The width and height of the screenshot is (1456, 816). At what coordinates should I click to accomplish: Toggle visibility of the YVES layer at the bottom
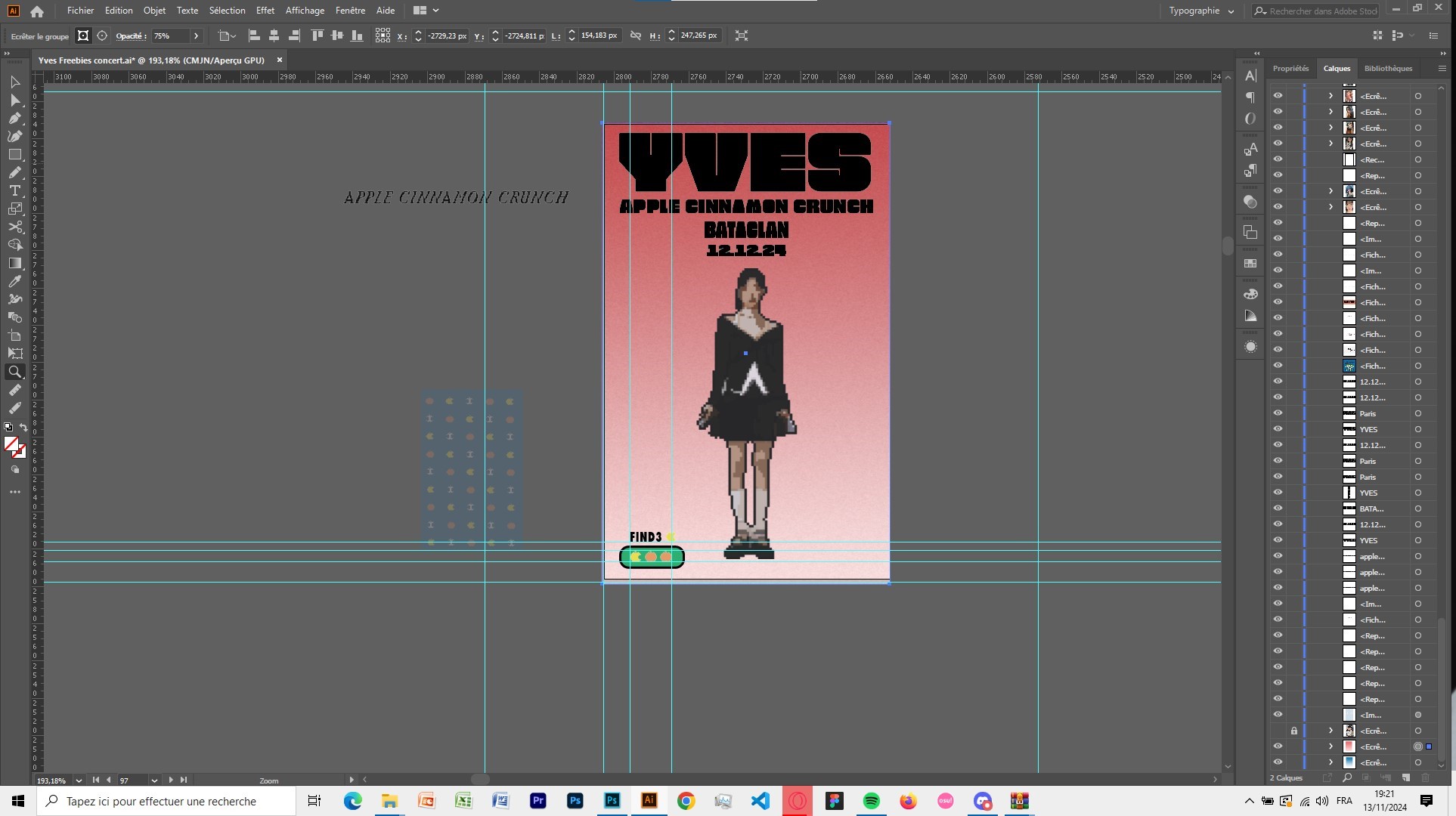(1278, 540)
